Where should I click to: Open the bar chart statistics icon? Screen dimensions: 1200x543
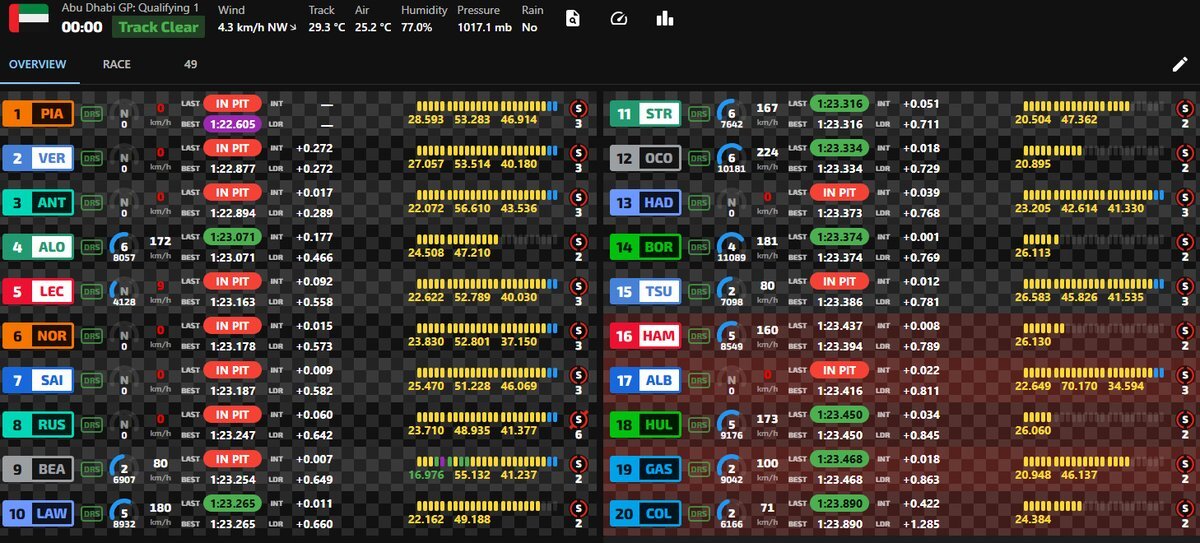click(x=664, y=19)
